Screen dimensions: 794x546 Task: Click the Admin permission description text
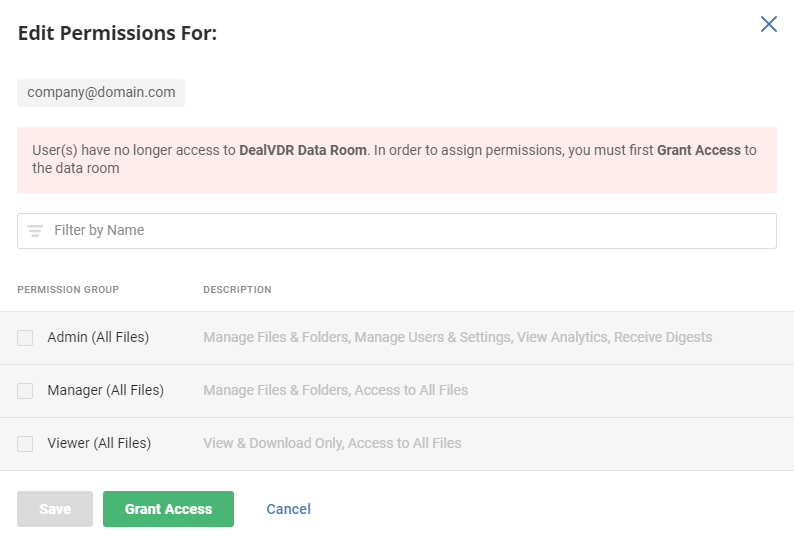point(457,338)
